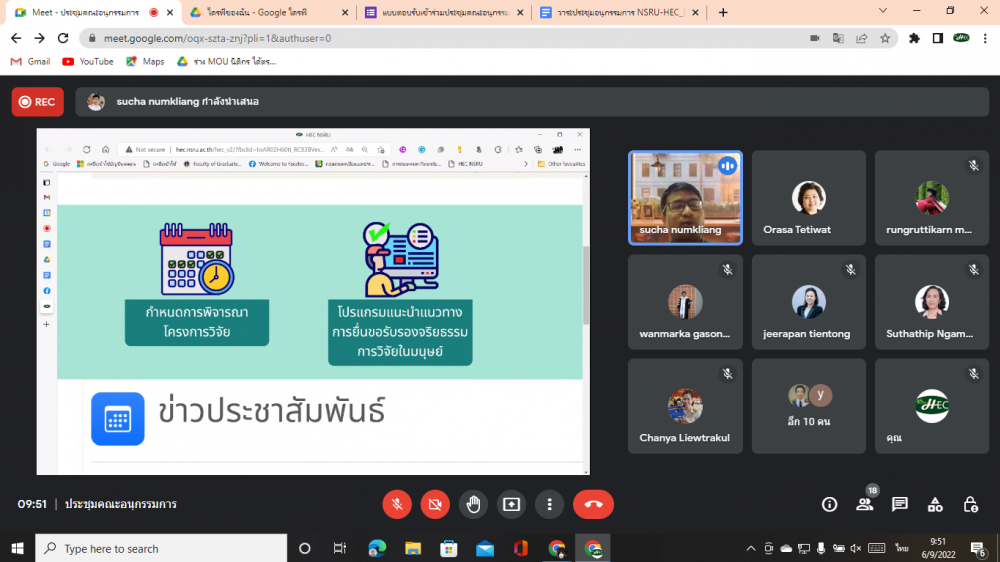Click the Gmail bookmark link
Screen dimensions: 1000x562
[x=30, y=61]
